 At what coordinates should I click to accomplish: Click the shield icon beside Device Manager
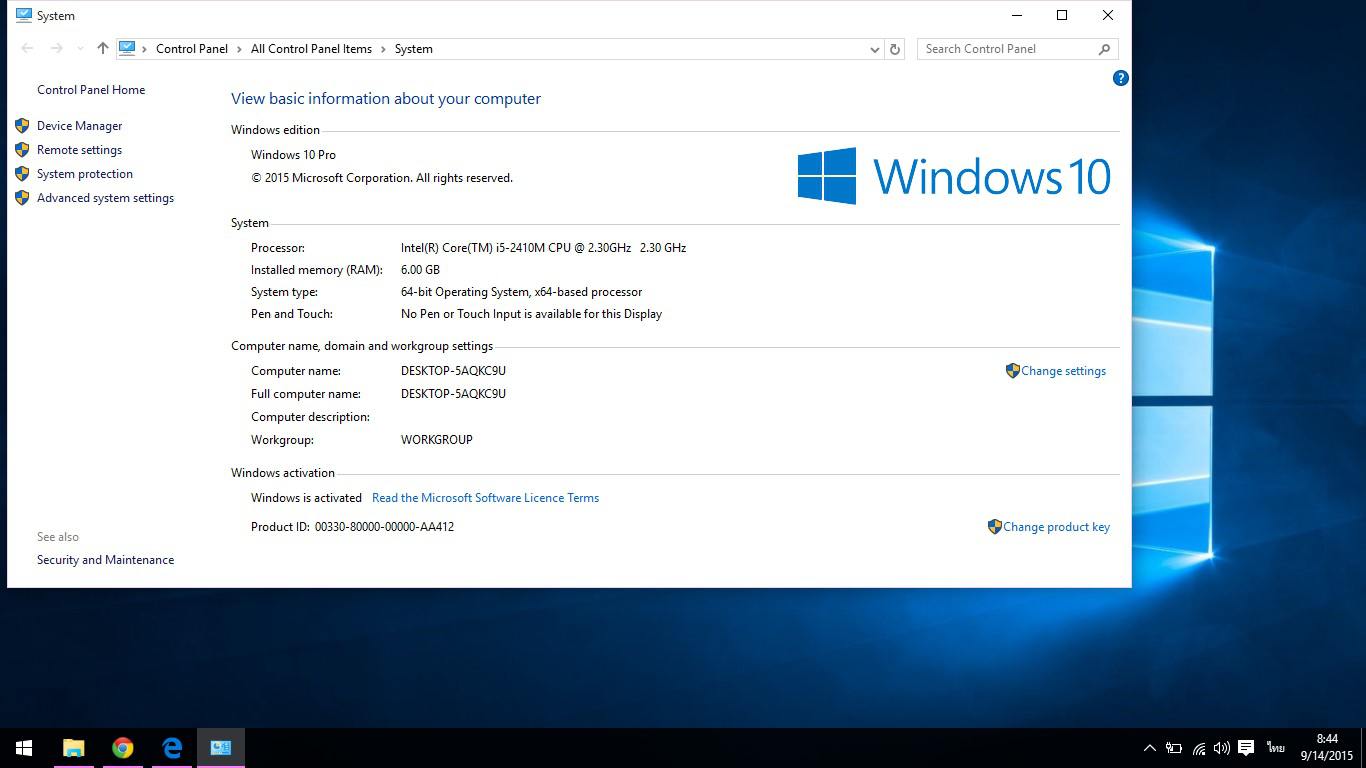[22, 126]
